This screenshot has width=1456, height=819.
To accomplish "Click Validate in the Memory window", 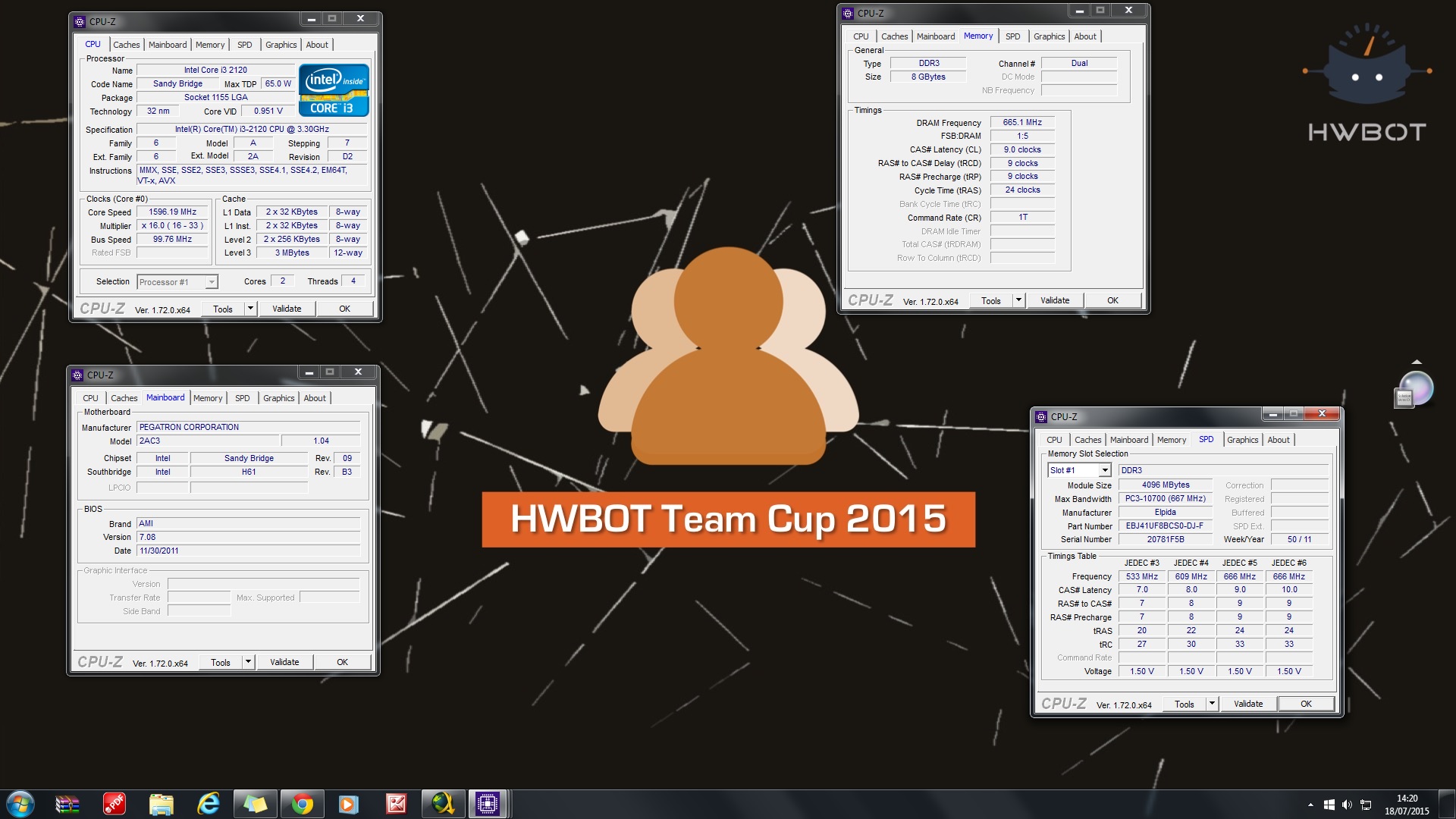I will (x=1055, y=300).
